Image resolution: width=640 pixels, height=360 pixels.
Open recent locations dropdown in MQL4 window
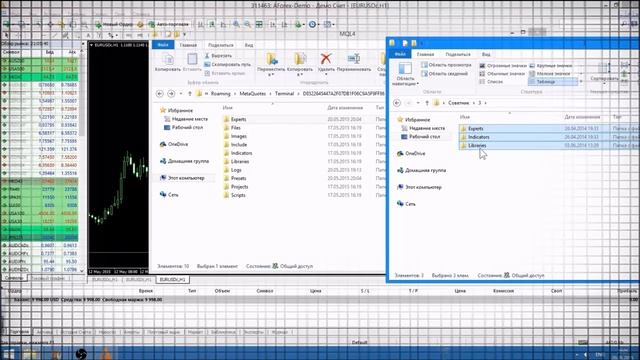181,94
